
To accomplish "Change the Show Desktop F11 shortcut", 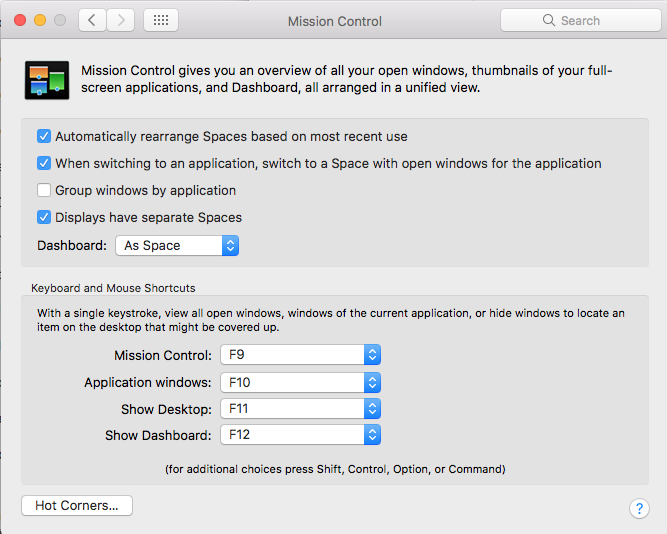I will (x=300, y=408).
